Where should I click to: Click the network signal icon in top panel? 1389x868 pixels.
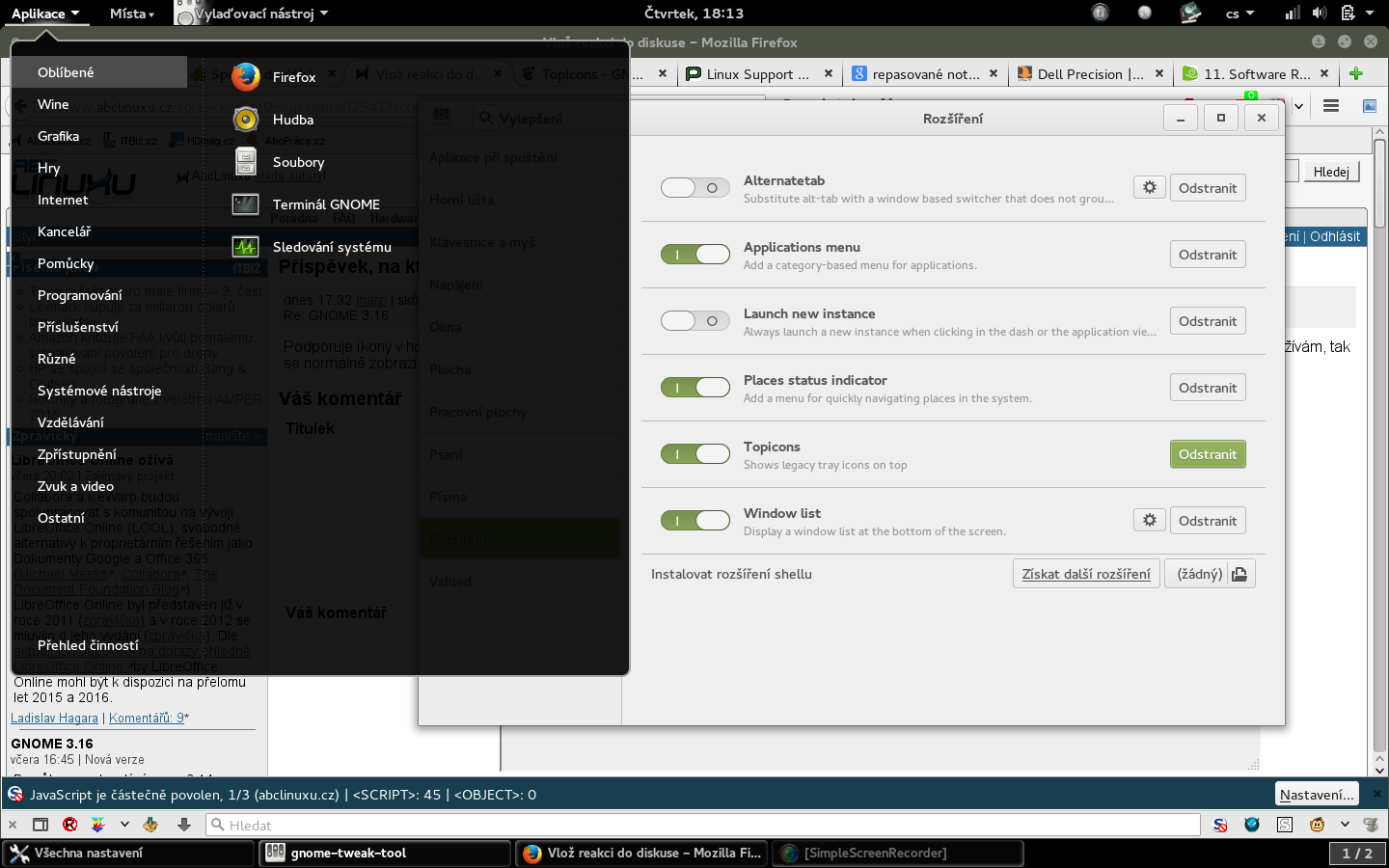tap(1293, 13)
